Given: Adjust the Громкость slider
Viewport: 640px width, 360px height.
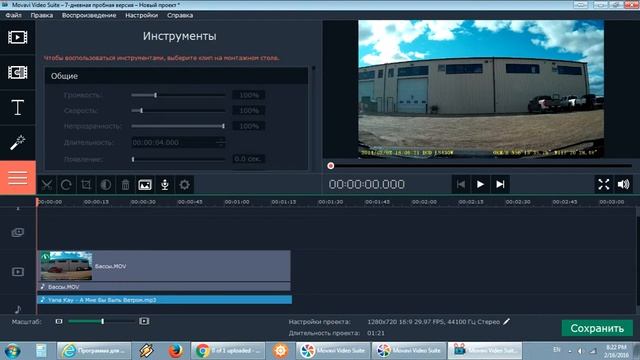Looking at the screenshot, I should click(x=178, y=95).
